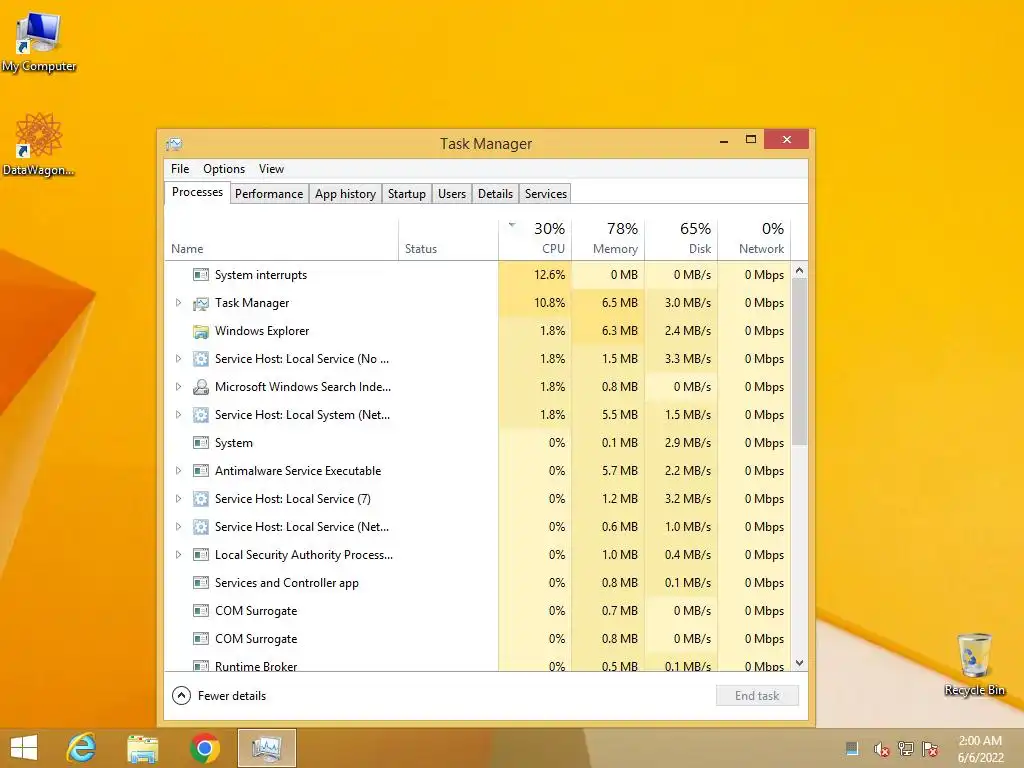Click the process list scrollbar thumb

(799, 362)
